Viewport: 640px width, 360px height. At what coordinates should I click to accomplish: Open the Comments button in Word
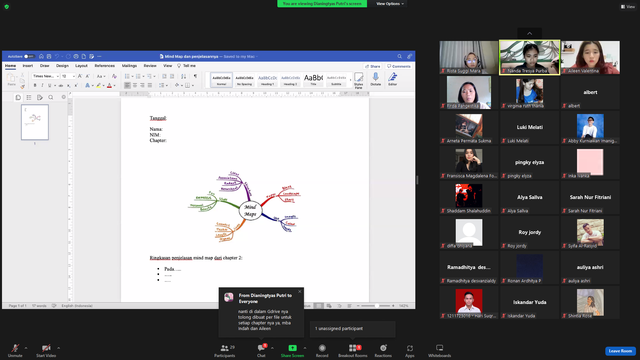[x=399, y=66]
